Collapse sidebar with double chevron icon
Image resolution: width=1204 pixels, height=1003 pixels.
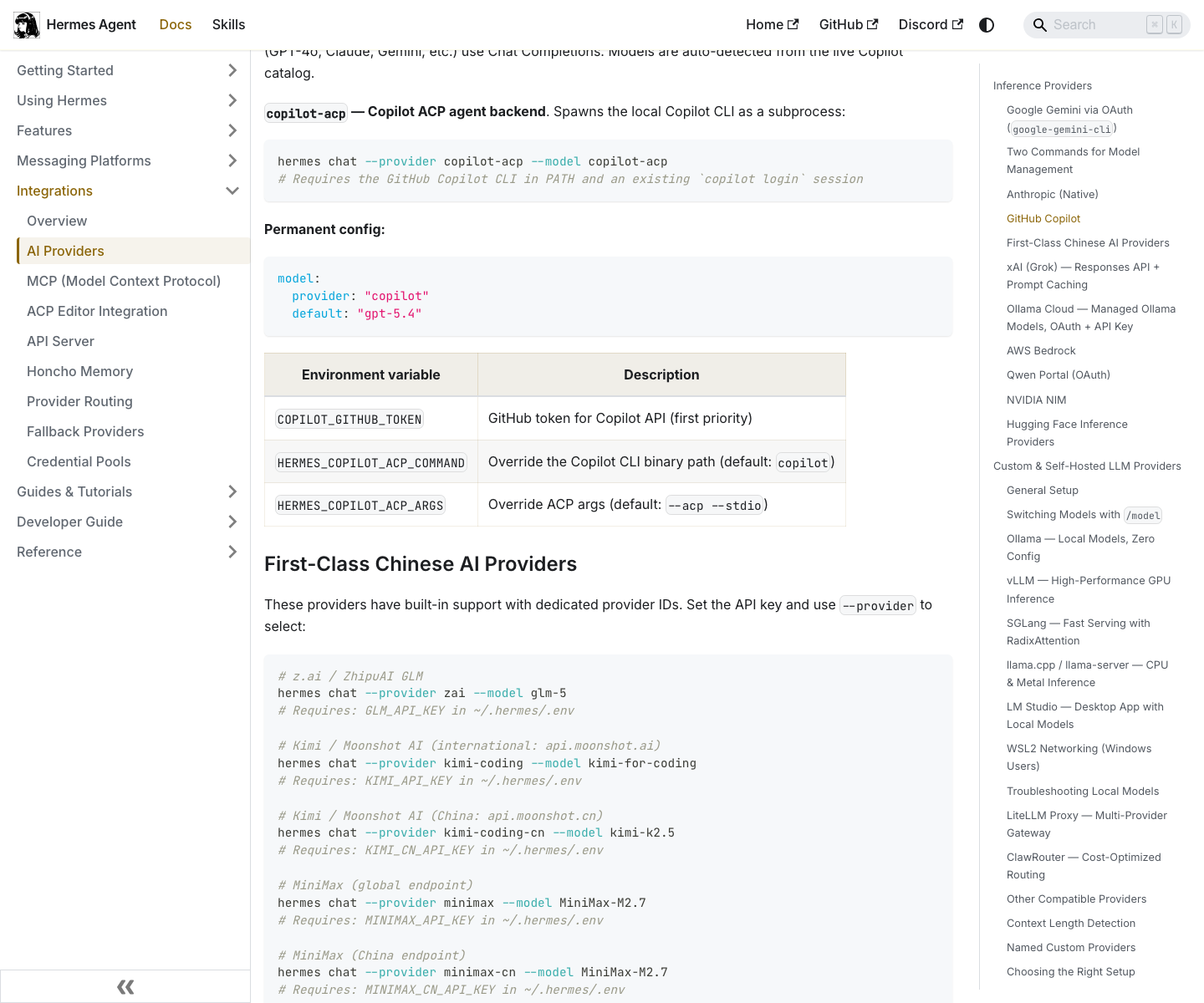coord(125,987)
